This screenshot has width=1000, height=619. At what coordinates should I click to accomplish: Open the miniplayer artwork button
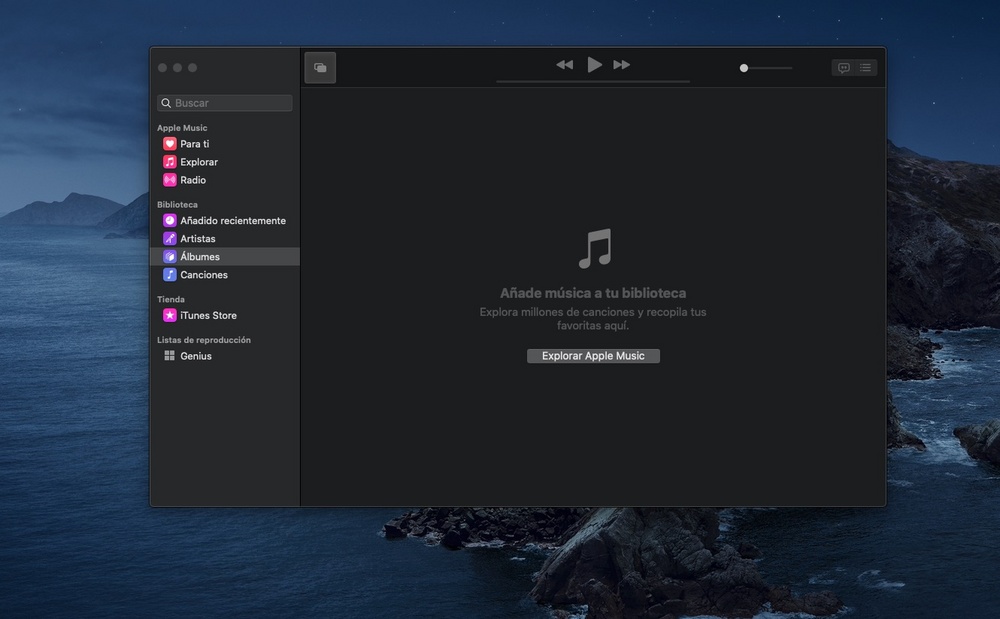tap(320, 68)
